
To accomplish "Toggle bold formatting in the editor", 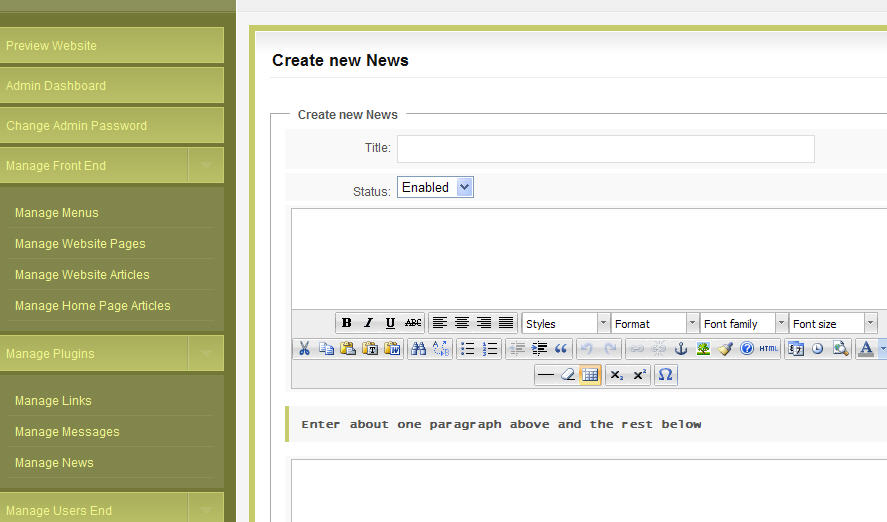I will pos(346,323).
